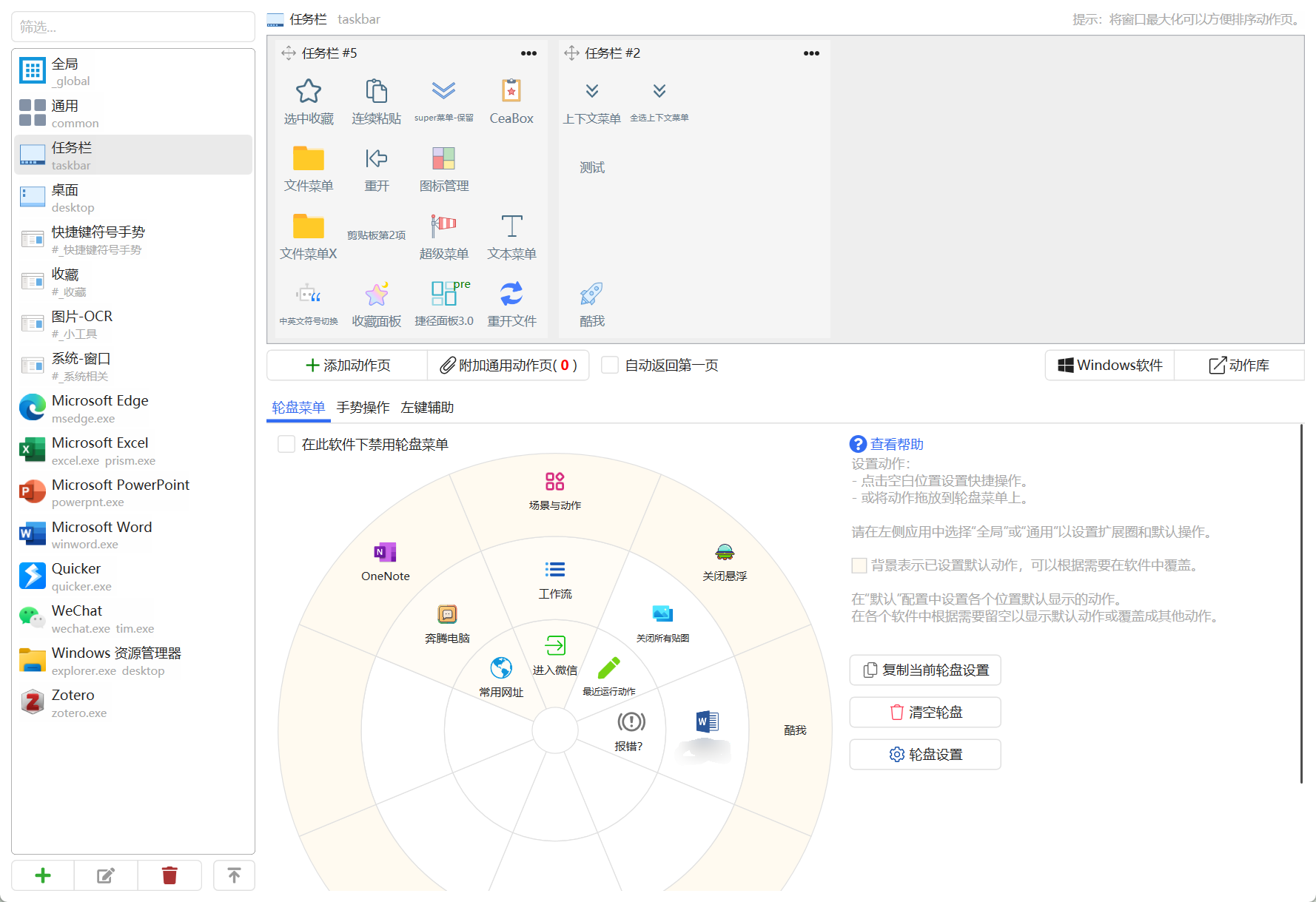The width and height of the screenshot is (1316, 902).
Task: Select the Zotero profile
Action: click(133, 702)
